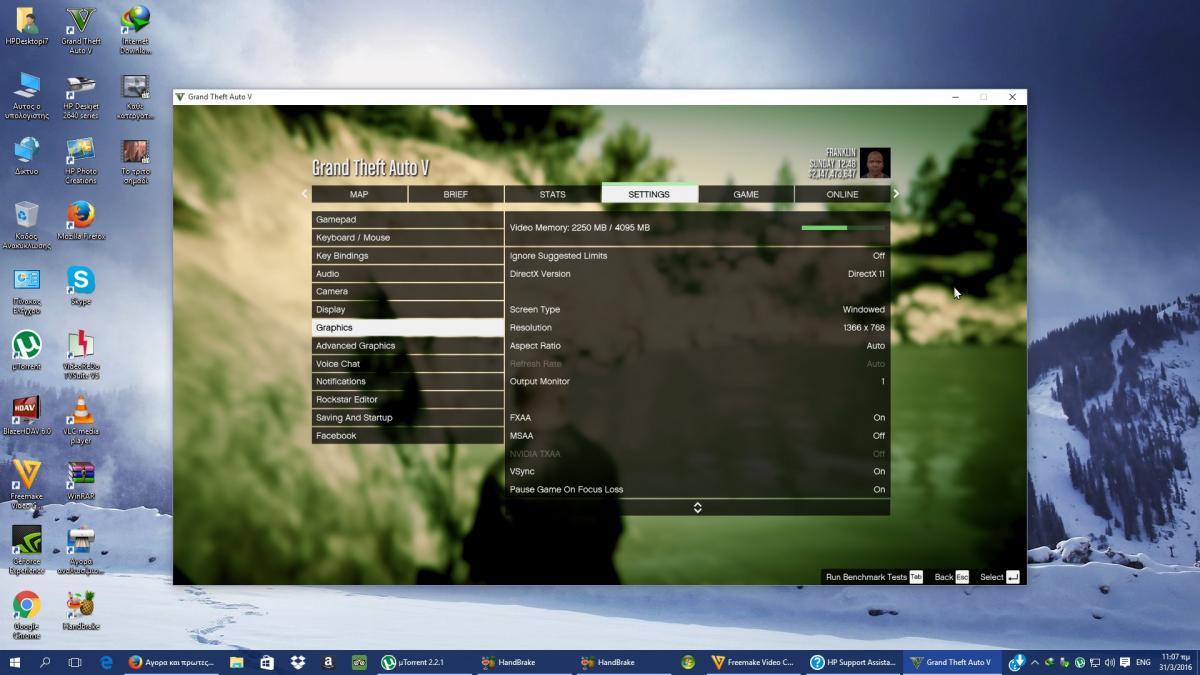Open Grand Theft Auto V desktop shortcut
1200x675 pixels.
click(80, 29)
